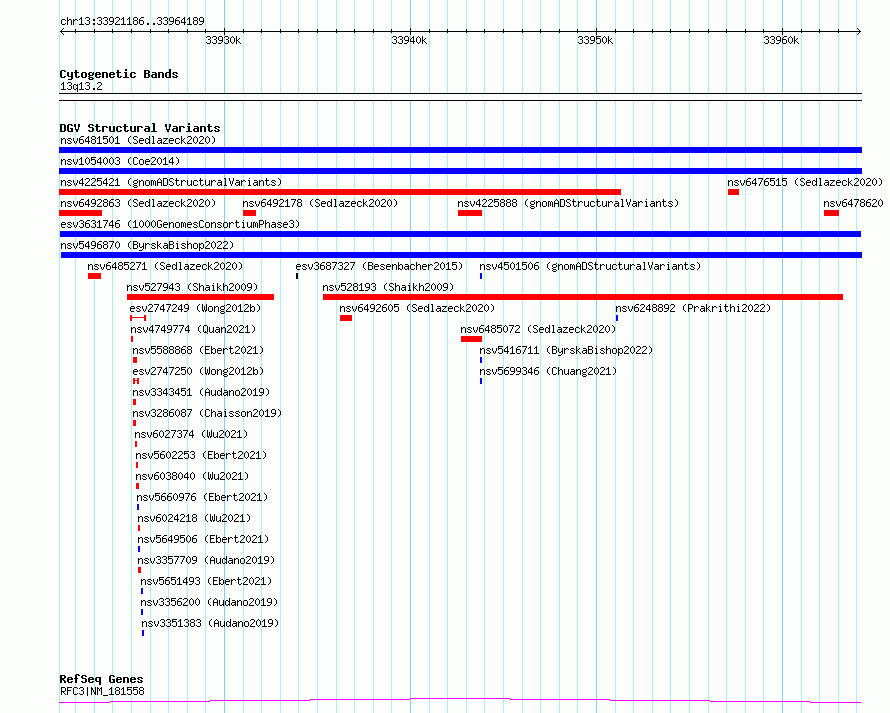Screen dimensions: 890x713
Task: Click the DGV Structural Variants track heading
Action: [140, 128]
